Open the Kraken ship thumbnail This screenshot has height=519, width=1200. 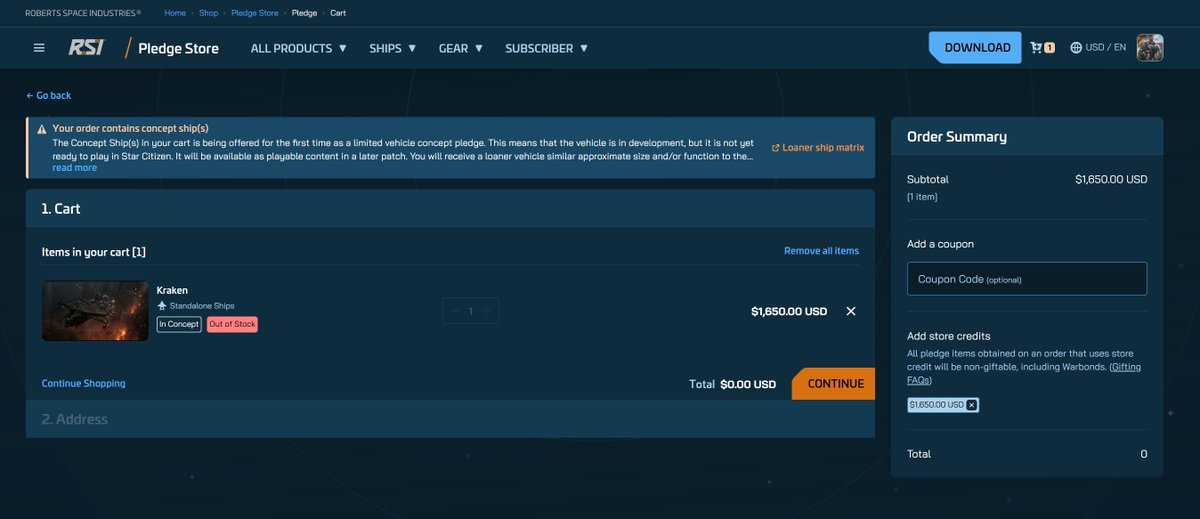tap(95, 311)
